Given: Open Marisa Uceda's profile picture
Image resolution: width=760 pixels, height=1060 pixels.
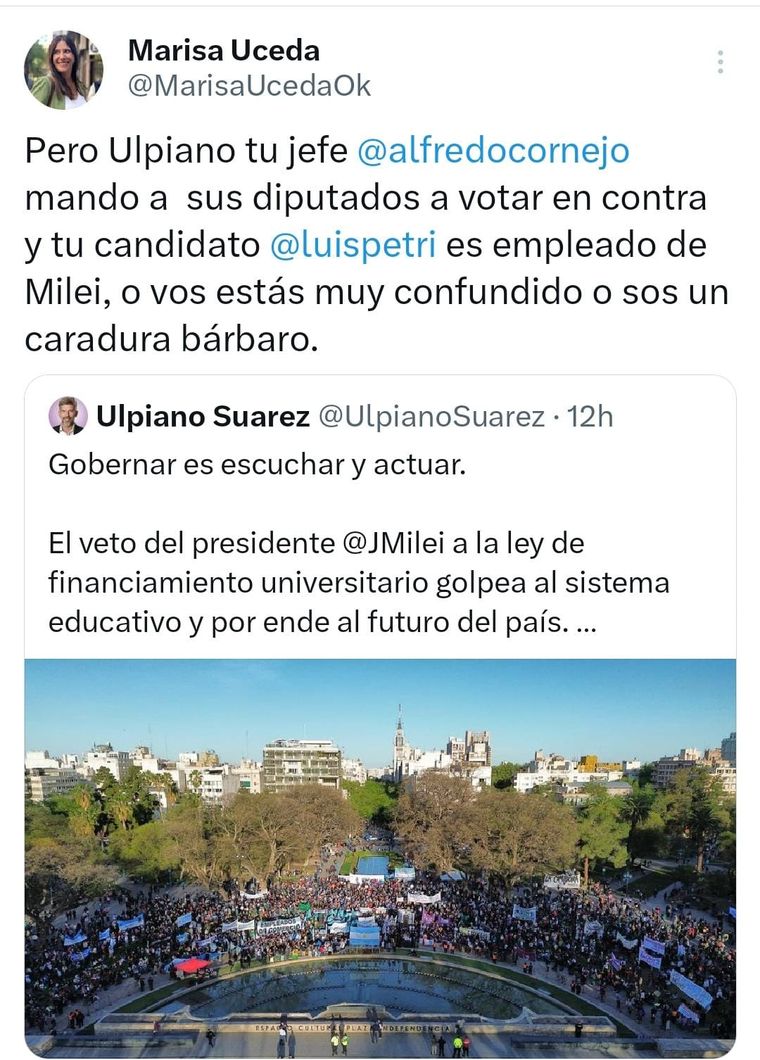Looking at the screenshot, I should click(x=63, y=69).
